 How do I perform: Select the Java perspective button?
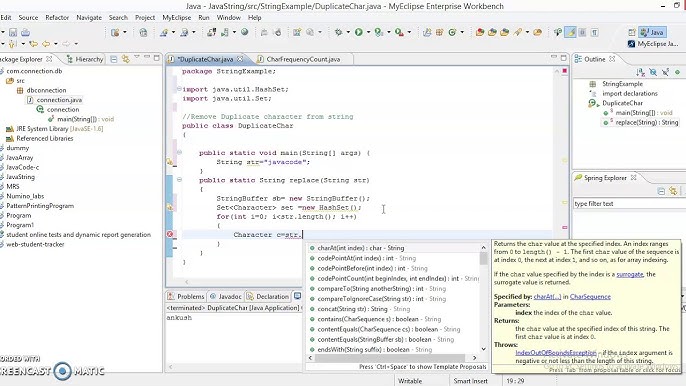click(x=652, y=32)
